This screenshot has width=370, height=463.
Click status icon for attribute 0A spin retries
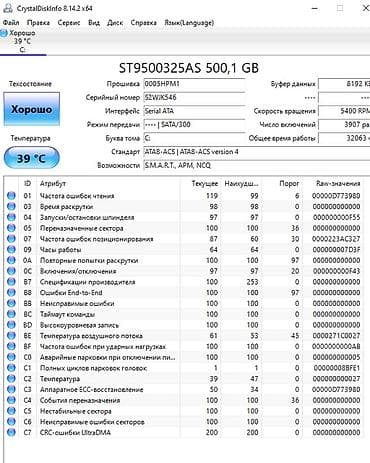pos(11,260)
